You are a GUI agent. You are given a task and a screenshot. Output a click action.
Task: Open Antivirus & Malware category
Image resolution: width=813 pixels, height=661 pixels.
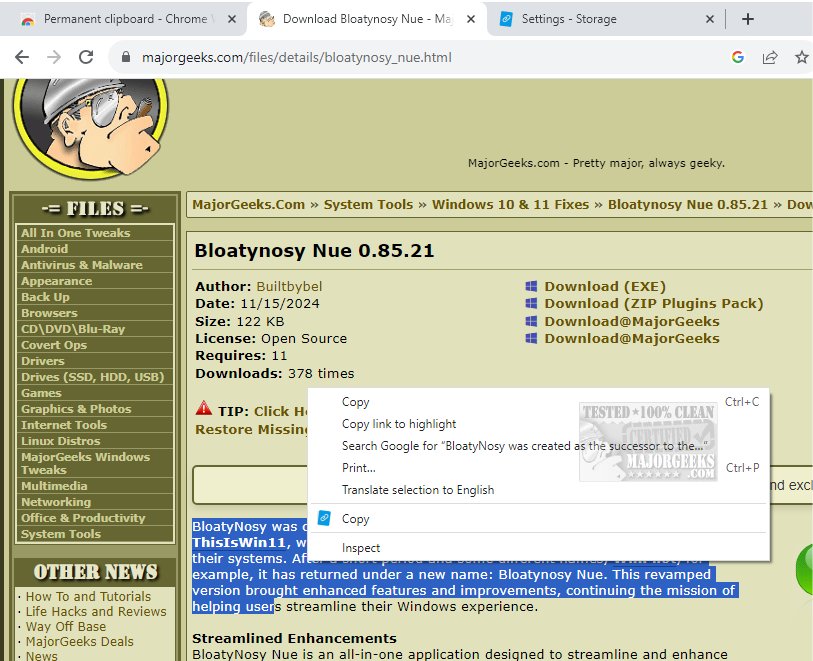95,265
